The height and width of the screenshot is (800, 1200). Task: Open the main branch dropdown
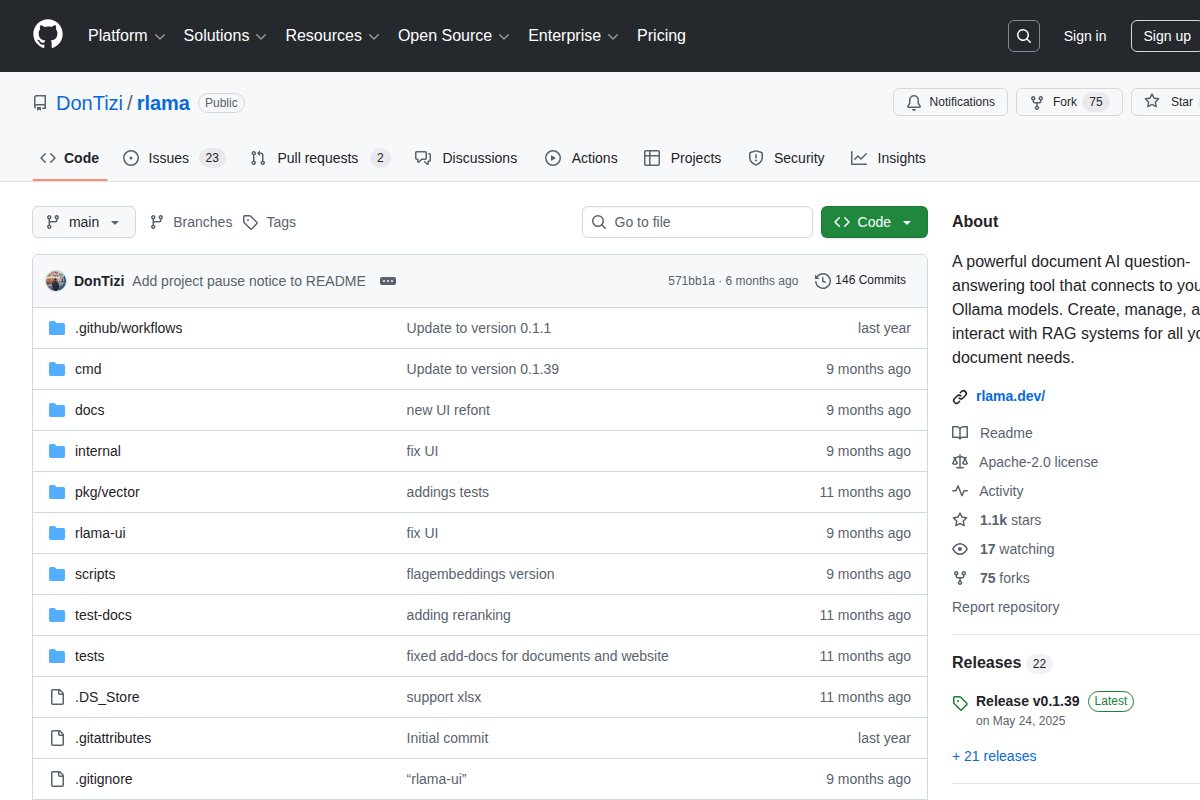coord(84,222)
